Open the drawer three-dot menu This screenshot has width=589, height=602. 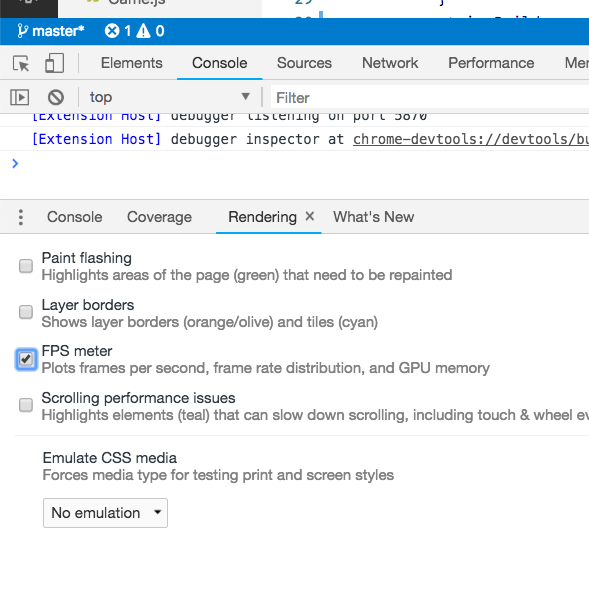click(x=21, y=217)
